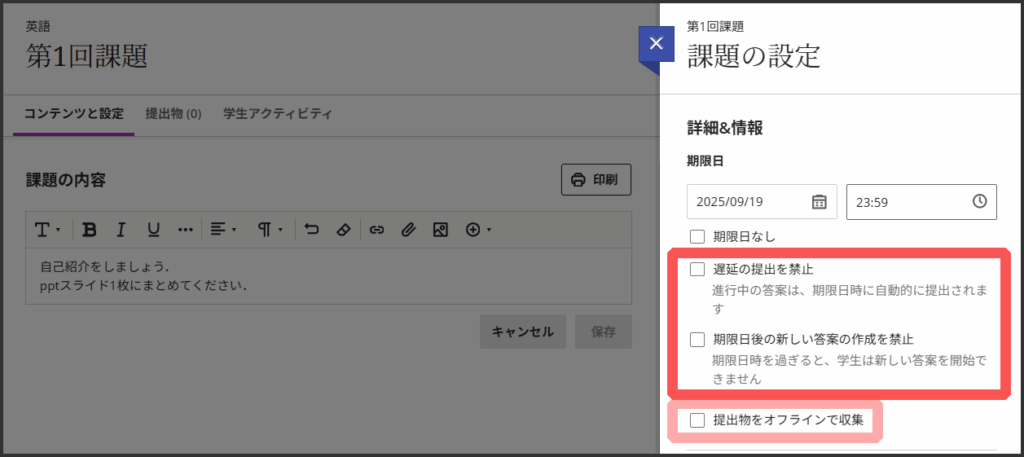1024x457 pixels.
Task: Attach a file with paperclip icon
Action: coord(407,230)
